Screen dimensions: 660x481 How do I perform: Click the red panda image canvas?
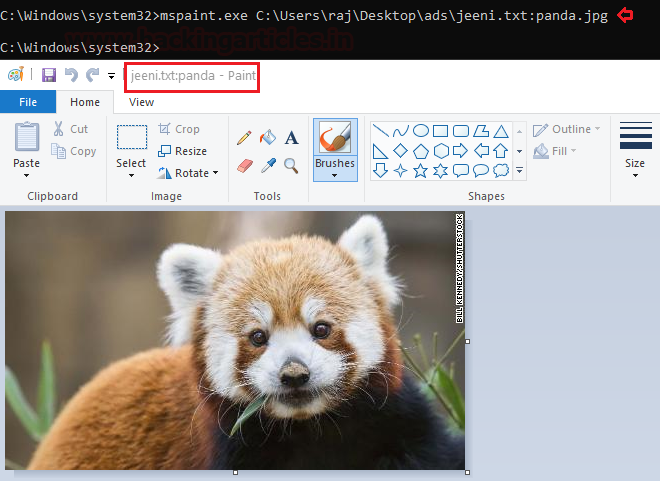pos(235,340)
